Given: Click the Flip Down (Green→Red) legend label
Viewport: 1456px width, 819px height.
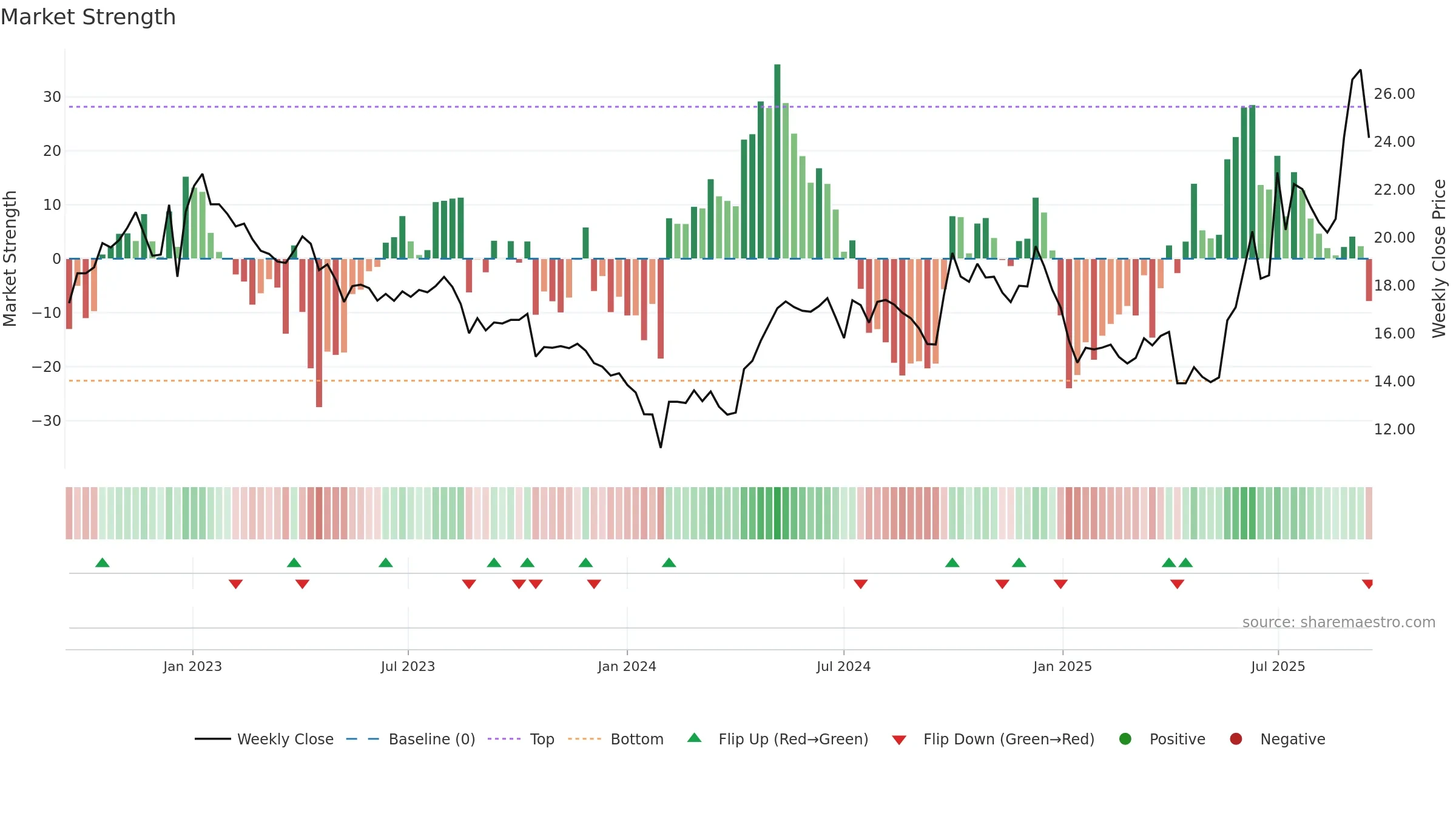Looking at the screenshot, I should point(1009,739).
